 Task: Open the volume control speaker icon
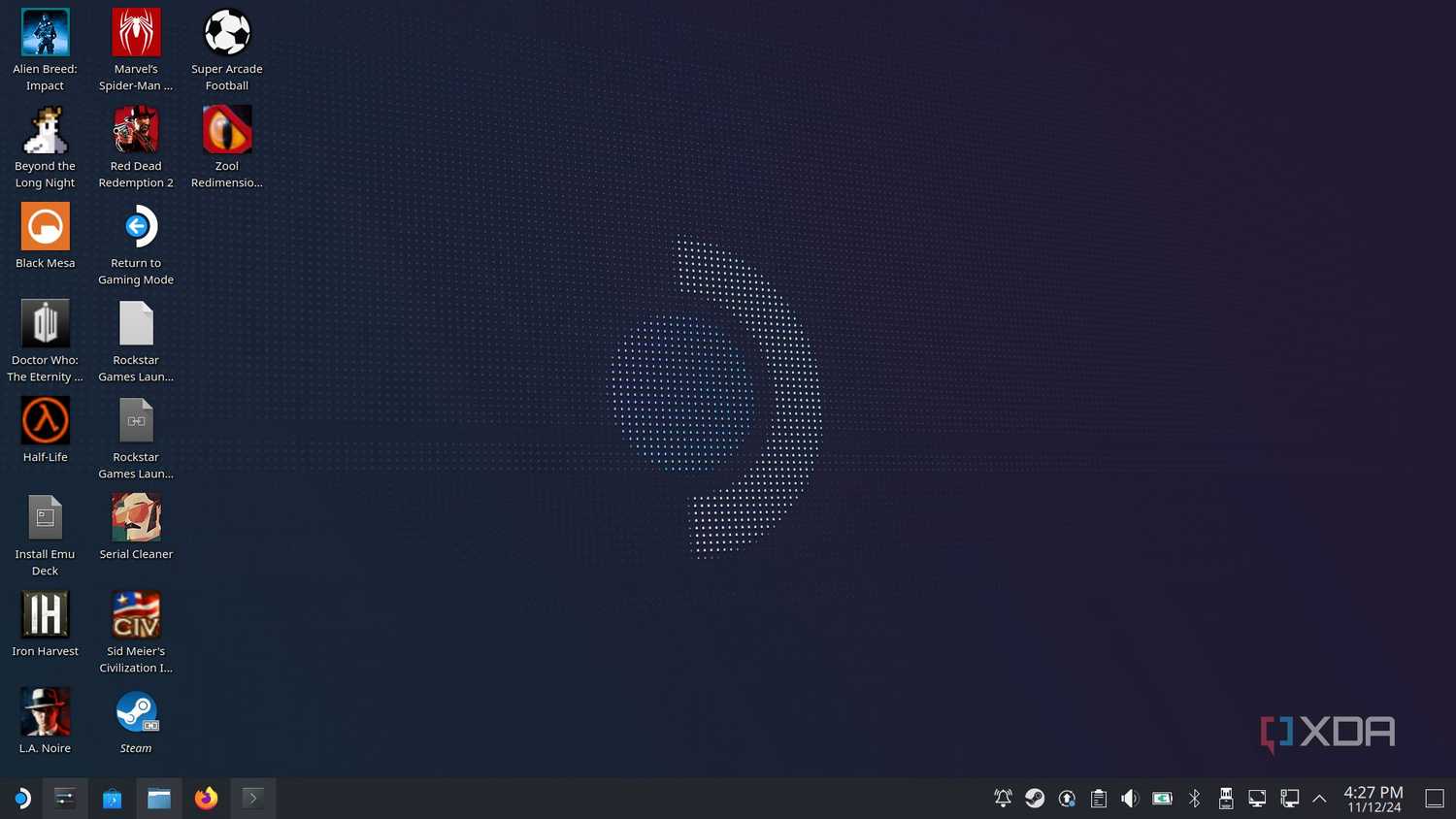coord(1130,798)
